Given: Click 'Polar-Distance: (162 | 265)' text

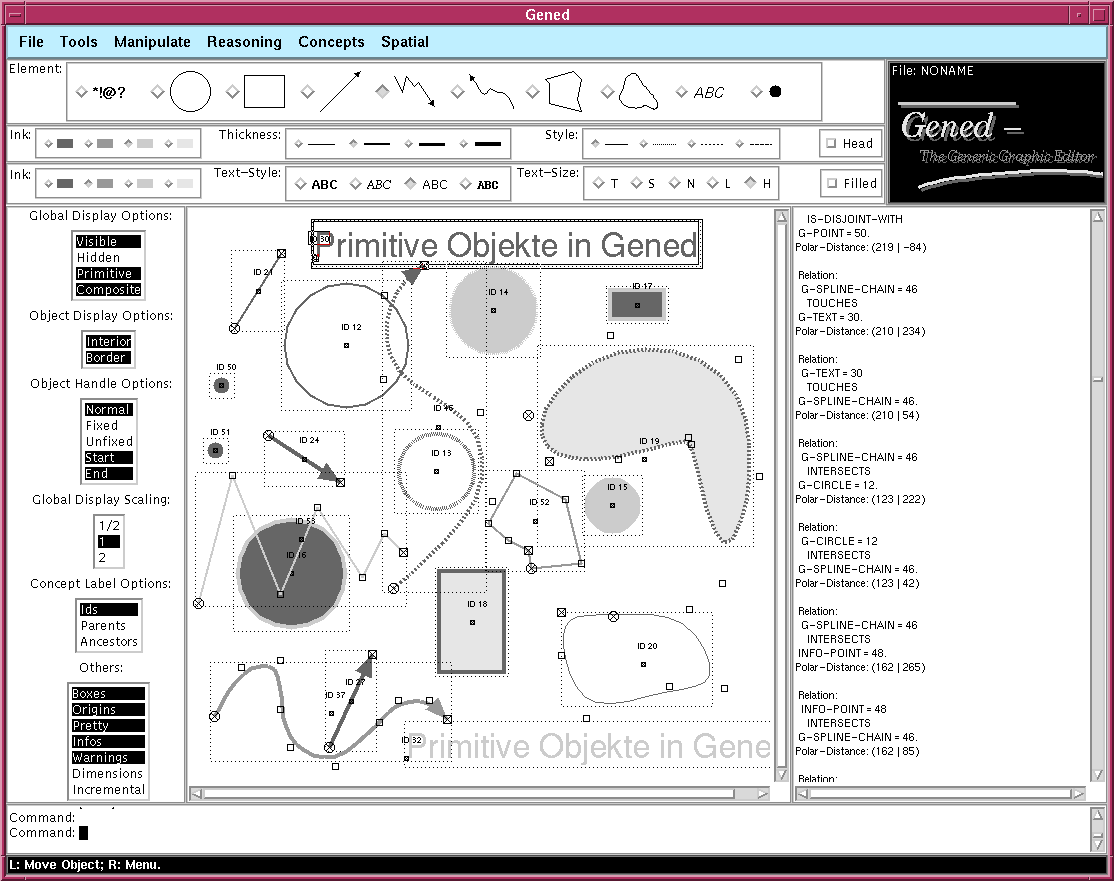Looking at the screenshot, I should click(860, 667).
